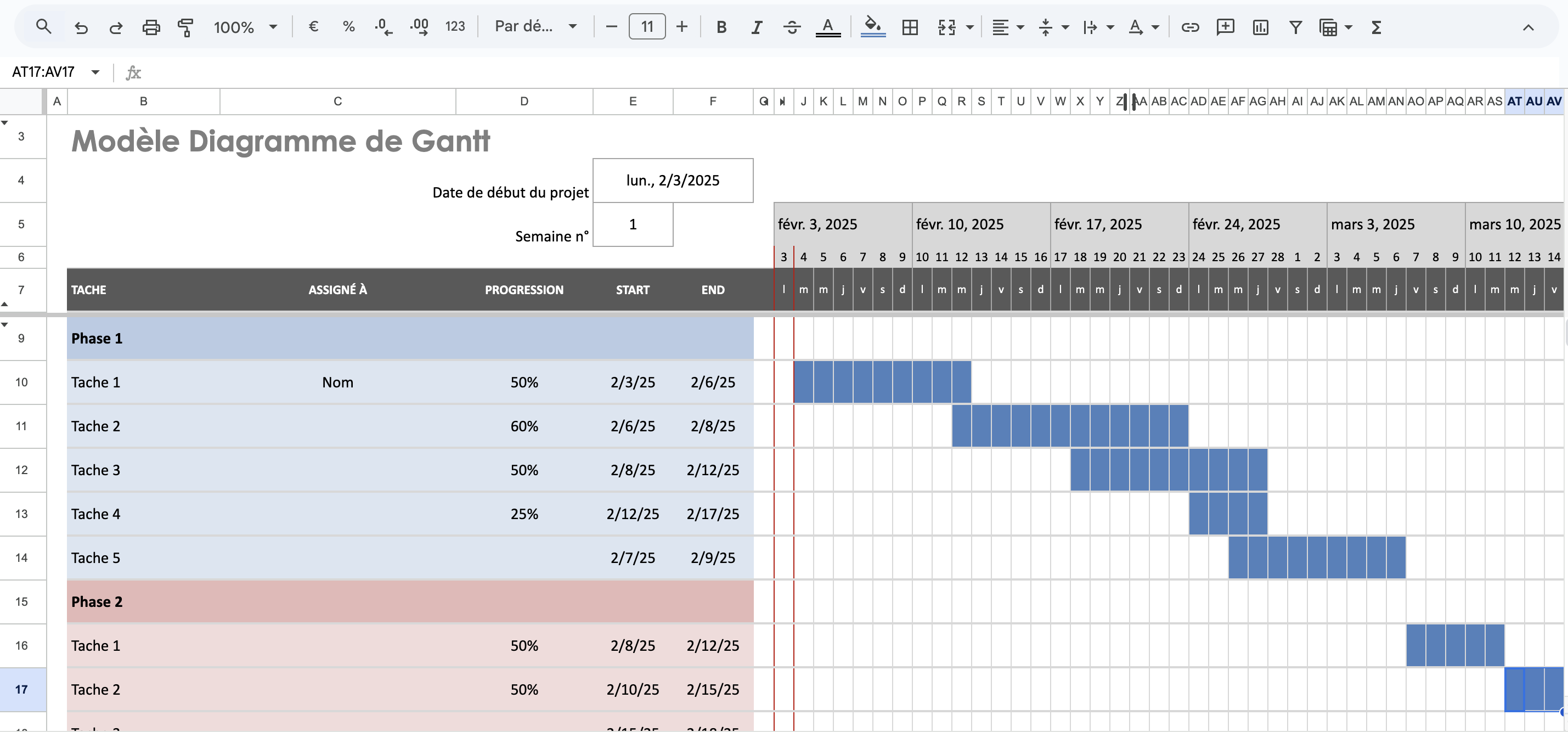1568x732 pixels.
Task: Insert a link
Action: [1189, 27]
